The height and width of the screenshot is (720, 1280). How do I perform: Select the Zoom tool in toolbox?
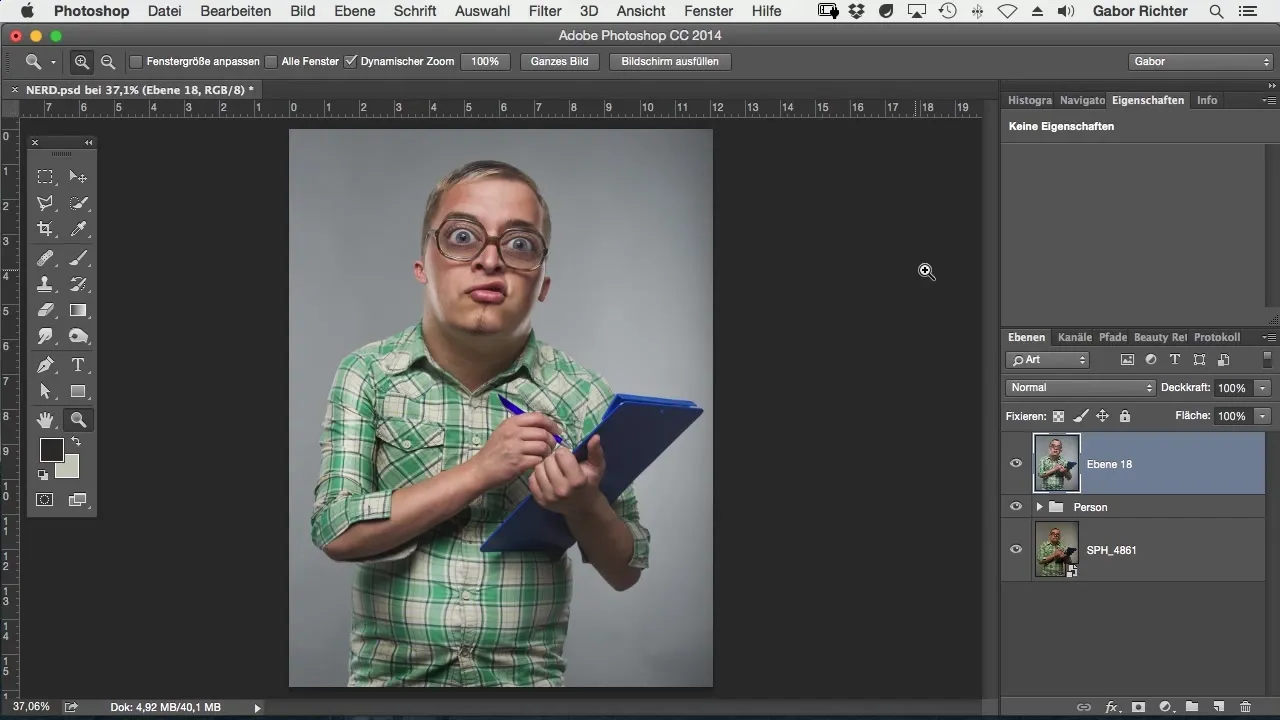tap(78, 420)
